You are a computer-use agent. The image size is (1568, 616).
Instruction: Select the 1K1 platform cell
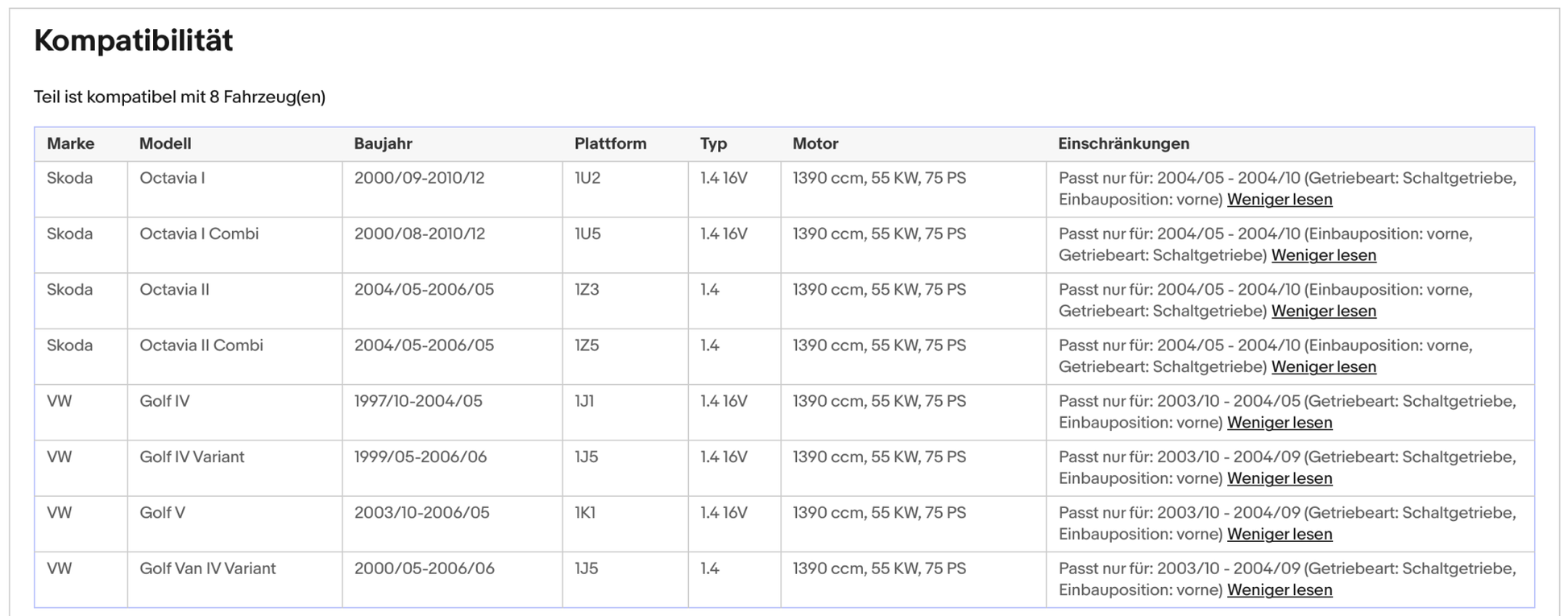pos(585,513)
